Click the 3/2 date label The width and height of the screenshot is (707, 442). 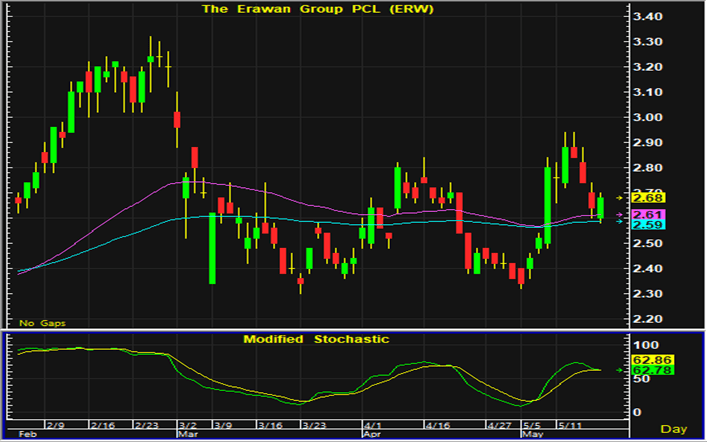point(187,425)
